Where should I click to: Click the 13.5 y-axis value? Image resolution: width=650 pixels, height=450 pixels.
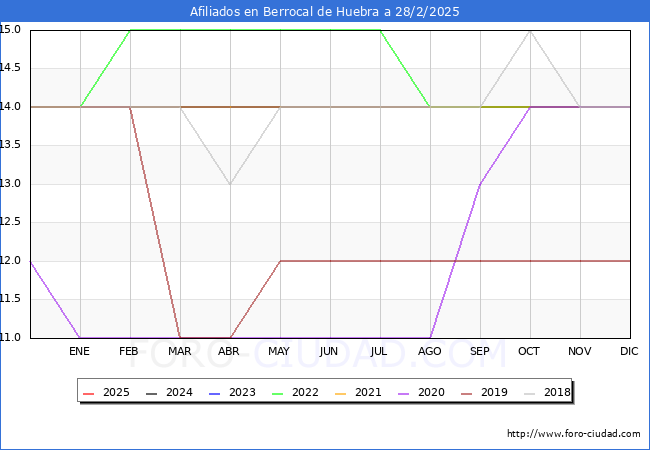point(10,145)
